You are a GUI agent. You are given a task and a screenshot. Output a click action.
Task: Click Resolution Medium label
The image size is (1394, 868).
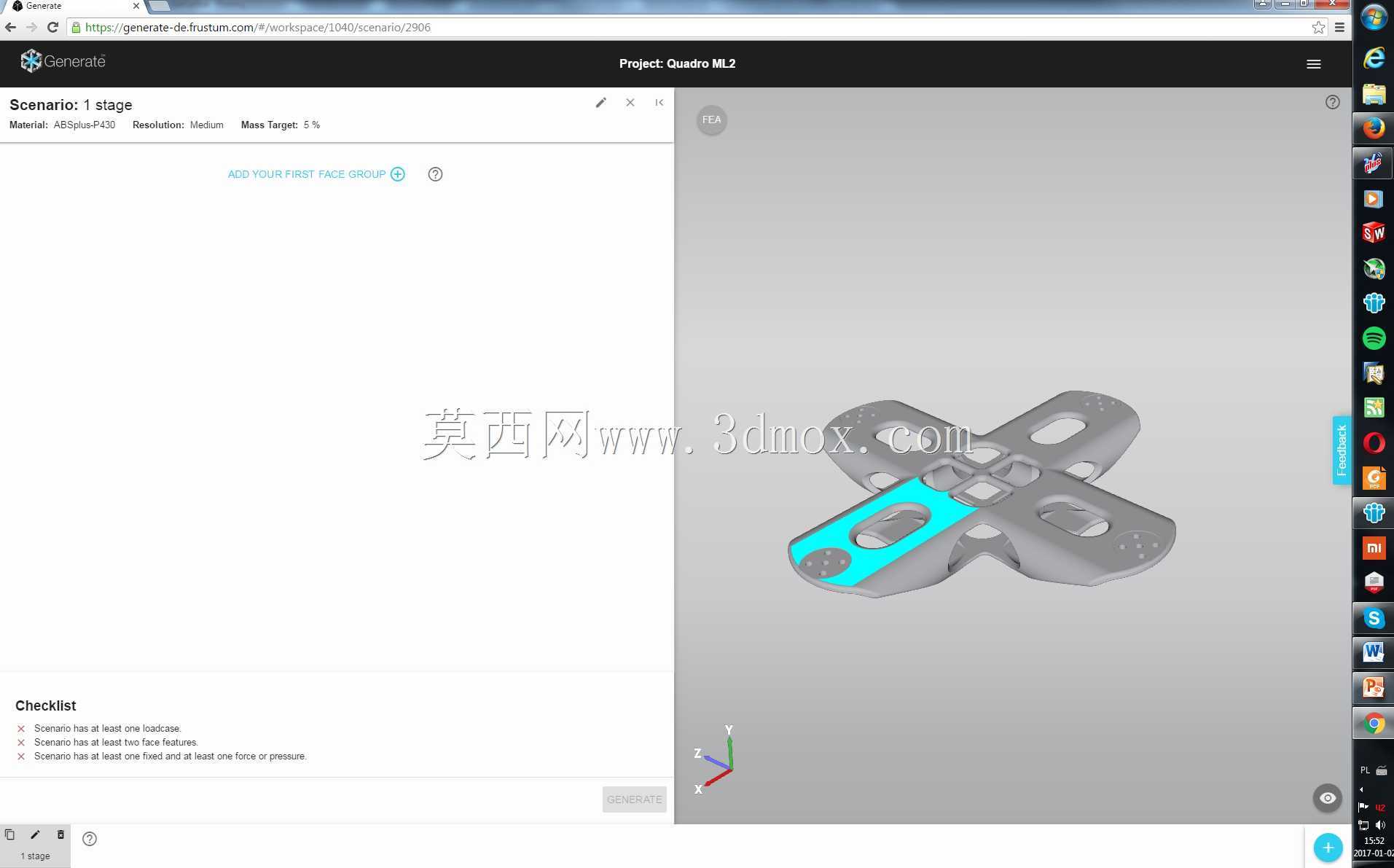click(x=178, y=125)
